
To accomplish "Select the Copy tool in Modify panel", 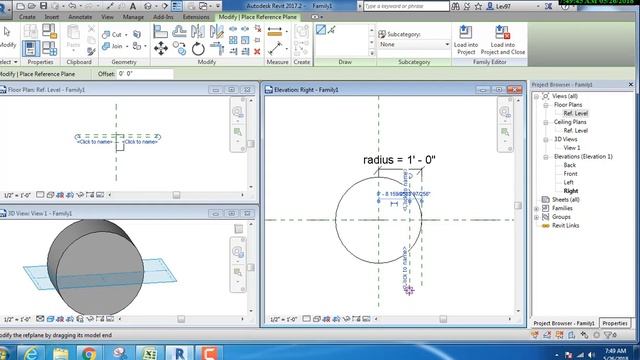I will click(179, 49).
